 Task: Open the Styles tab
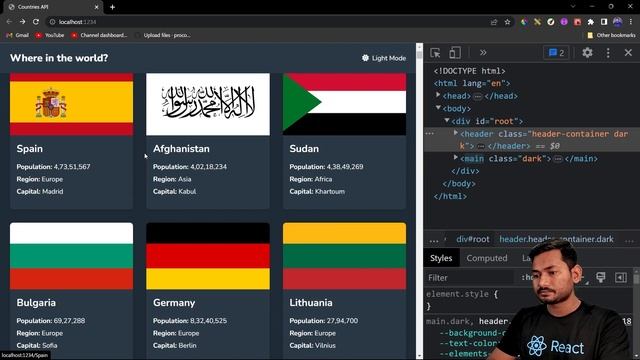click(x=441, y=258)
